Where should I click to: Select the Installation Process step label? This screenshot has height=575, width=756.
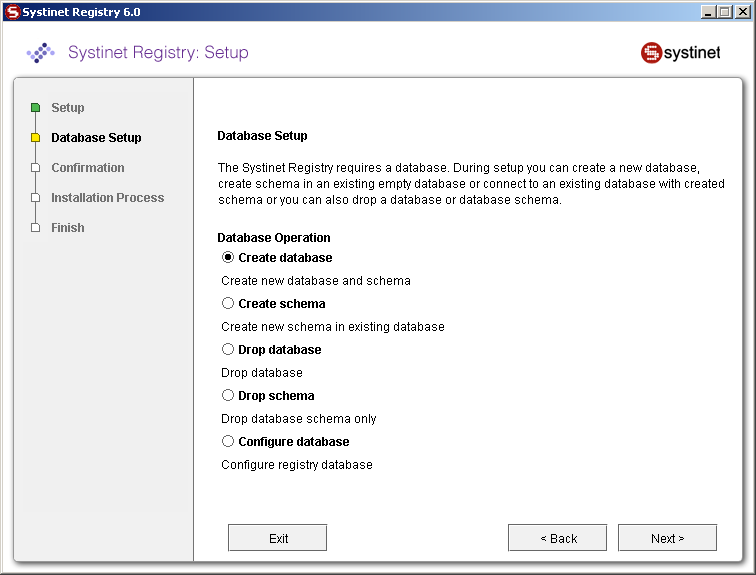click(108, 198)
